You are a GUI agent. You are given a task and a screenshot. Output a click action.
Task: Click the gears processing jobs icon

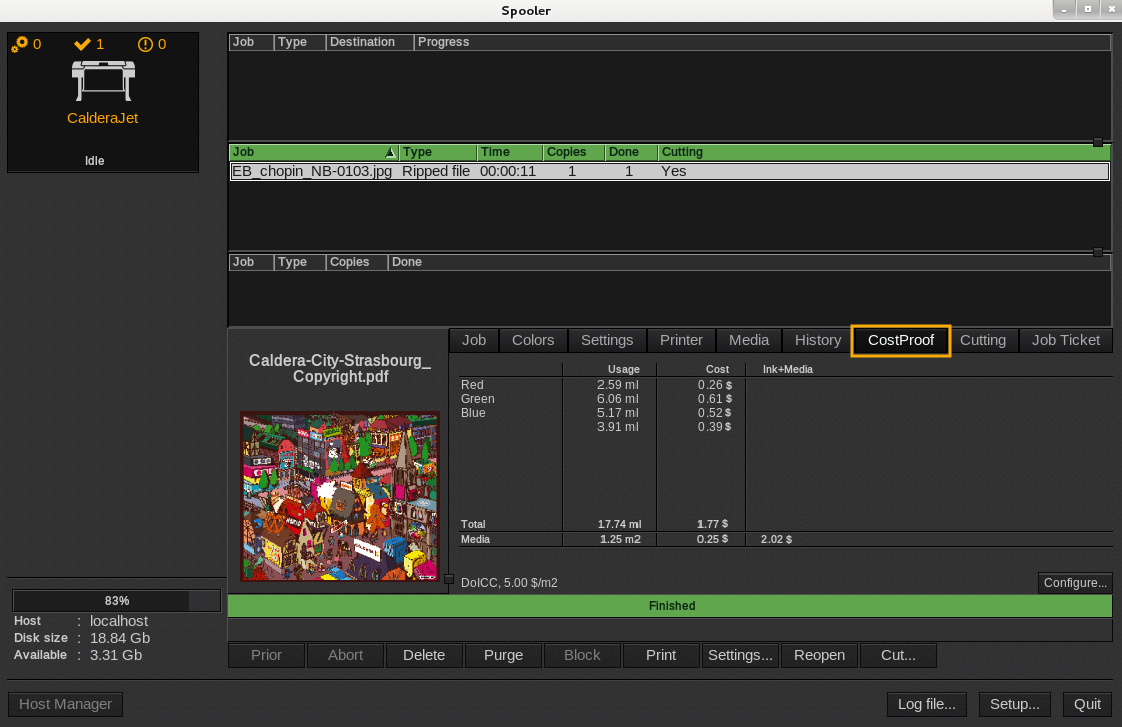20,44
